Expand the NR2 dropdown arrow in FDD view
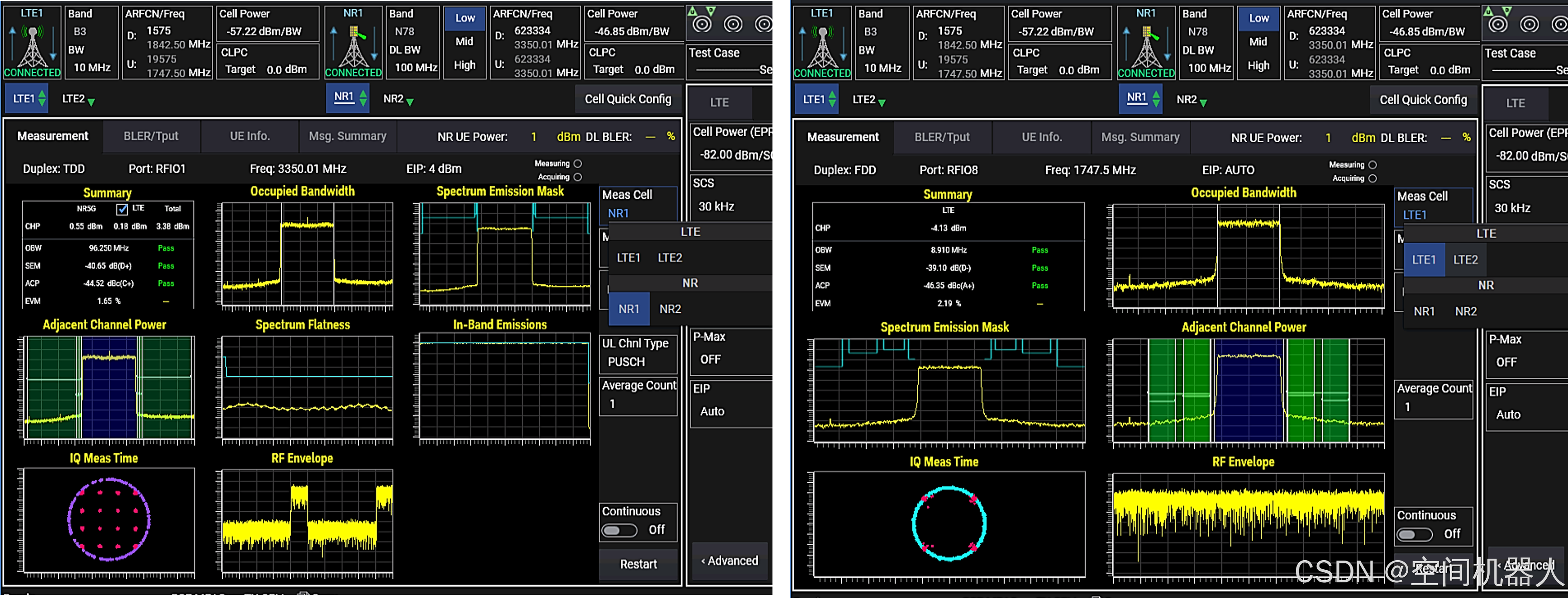This screenshot has height=598, width=1568. tap(1203, 103)
